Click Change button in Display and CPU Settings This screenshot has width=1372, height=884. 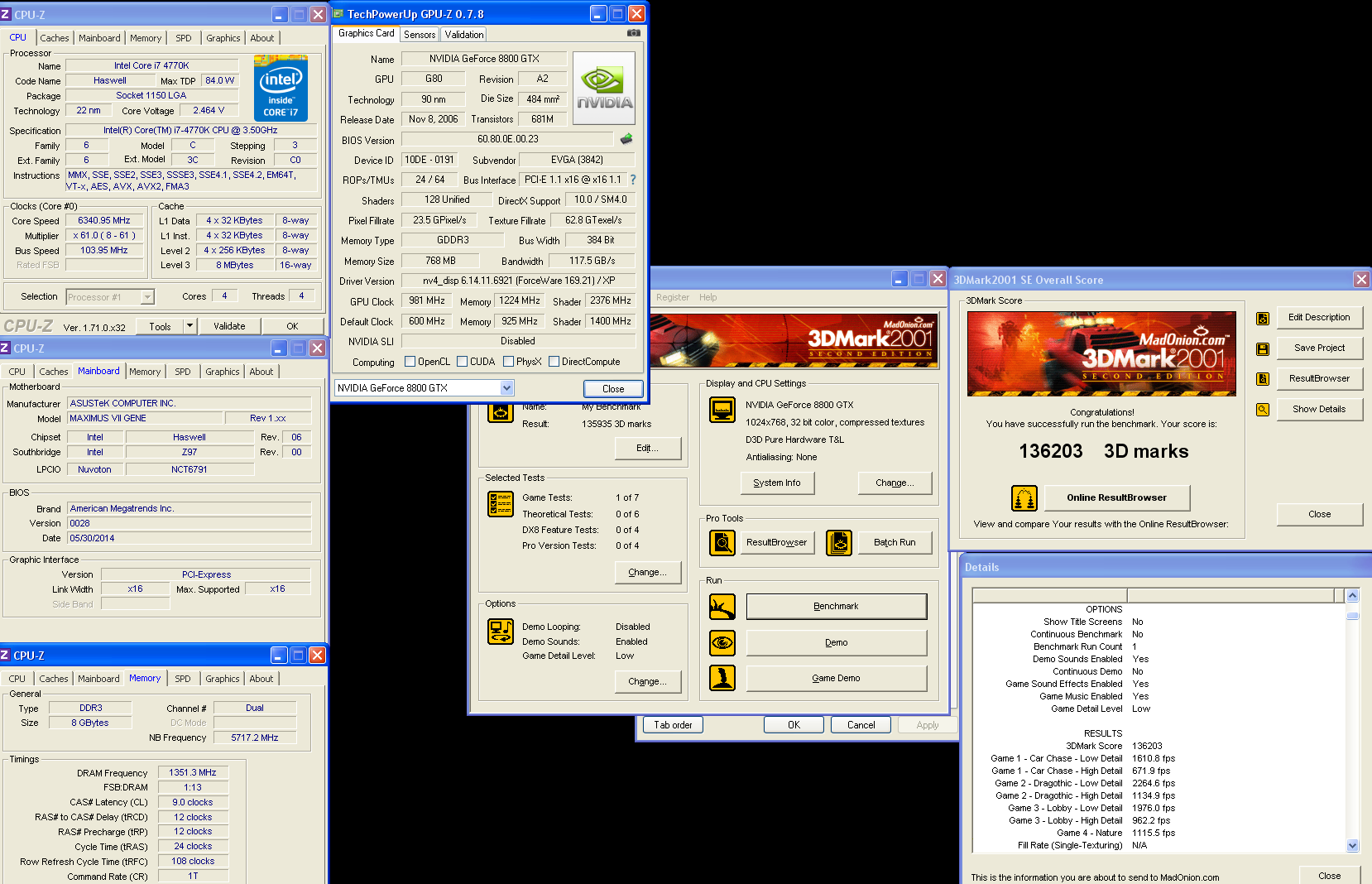coord(895,483)
